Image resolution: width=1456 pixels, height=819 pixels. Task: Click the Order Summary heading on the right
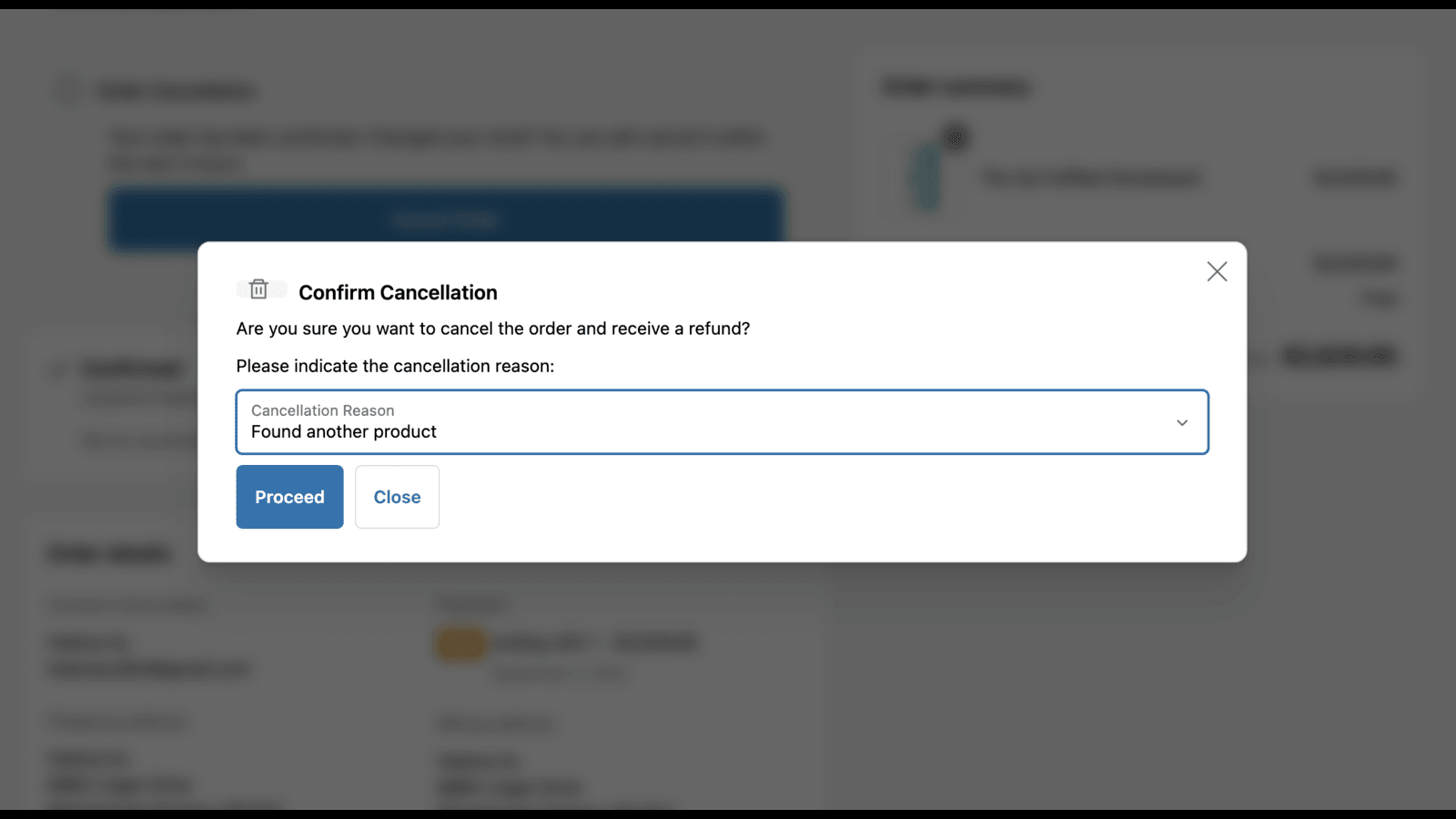[955, 86]
